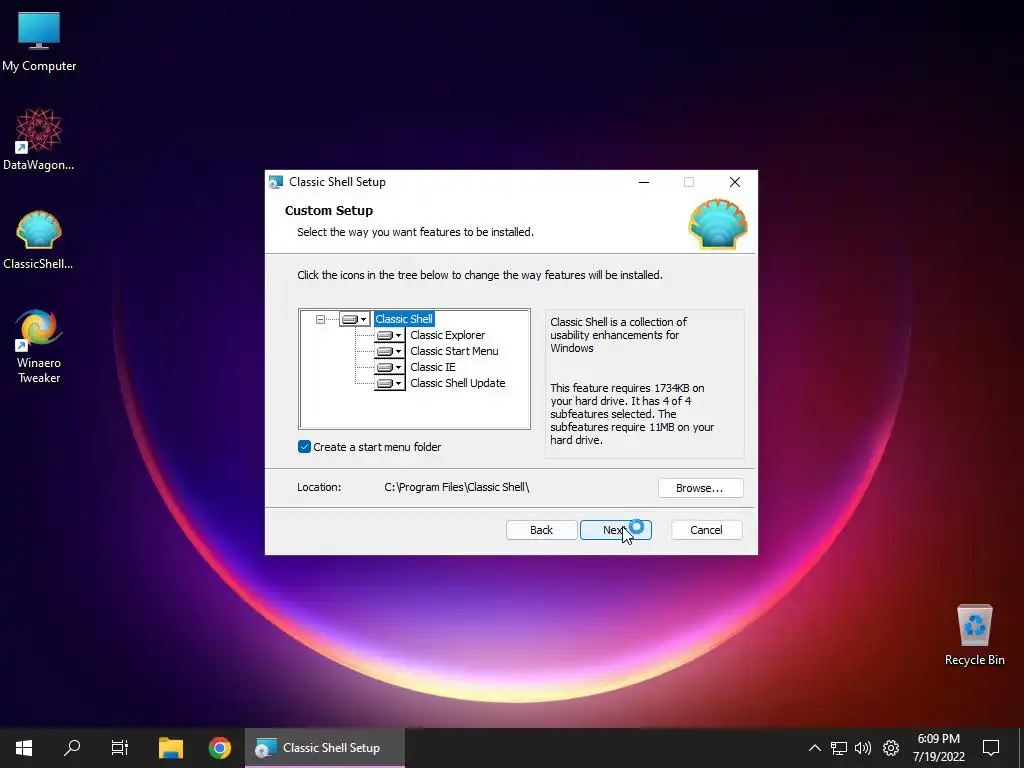This screenshot has height=768, width=1024.
Task: Select the ClassicShell installer desktop icon
Action: tap(39, 240)
